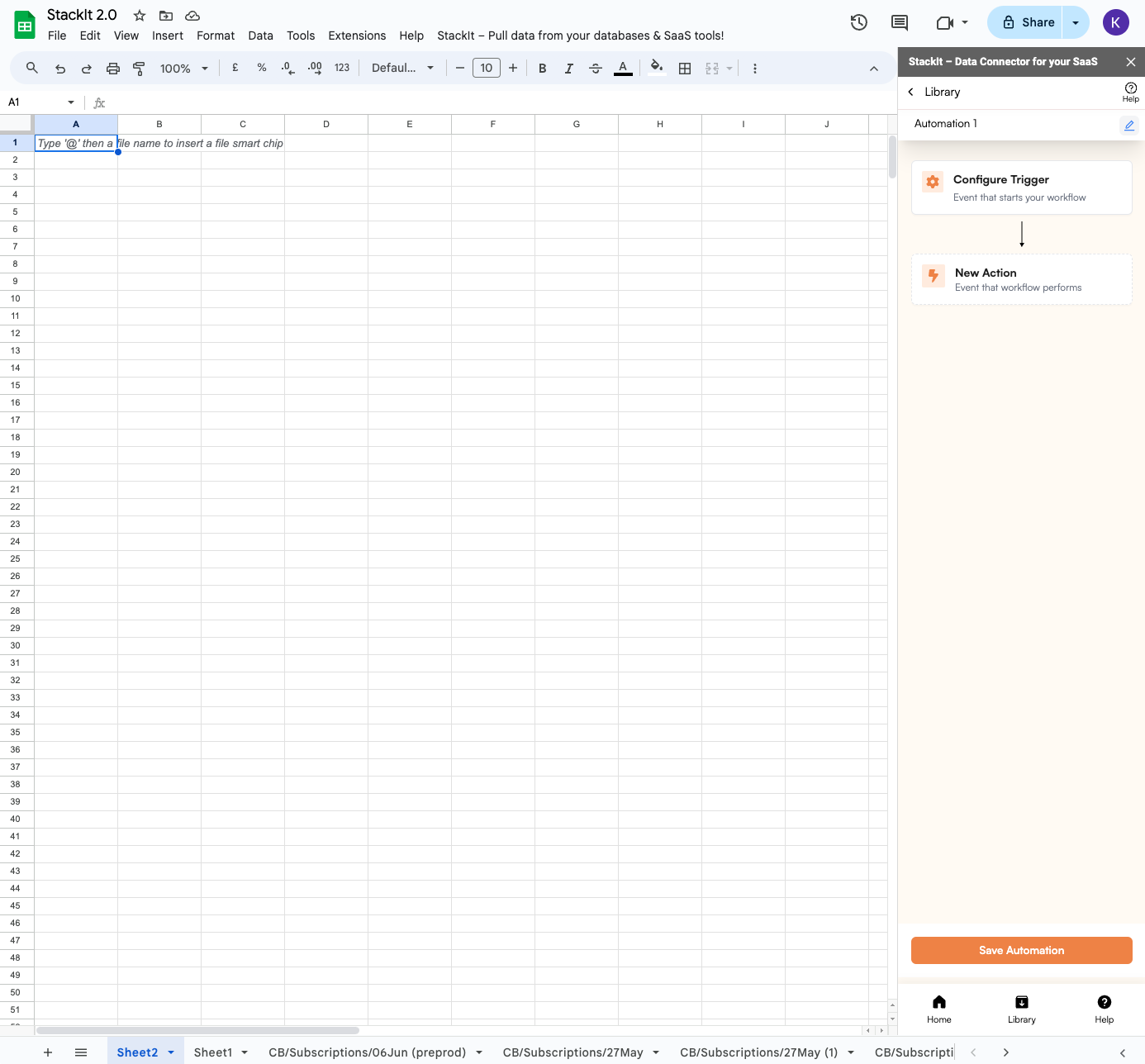The image size is (1145, 1064).
Task: Format as currency with pound icon
Action: coord(235,68)
